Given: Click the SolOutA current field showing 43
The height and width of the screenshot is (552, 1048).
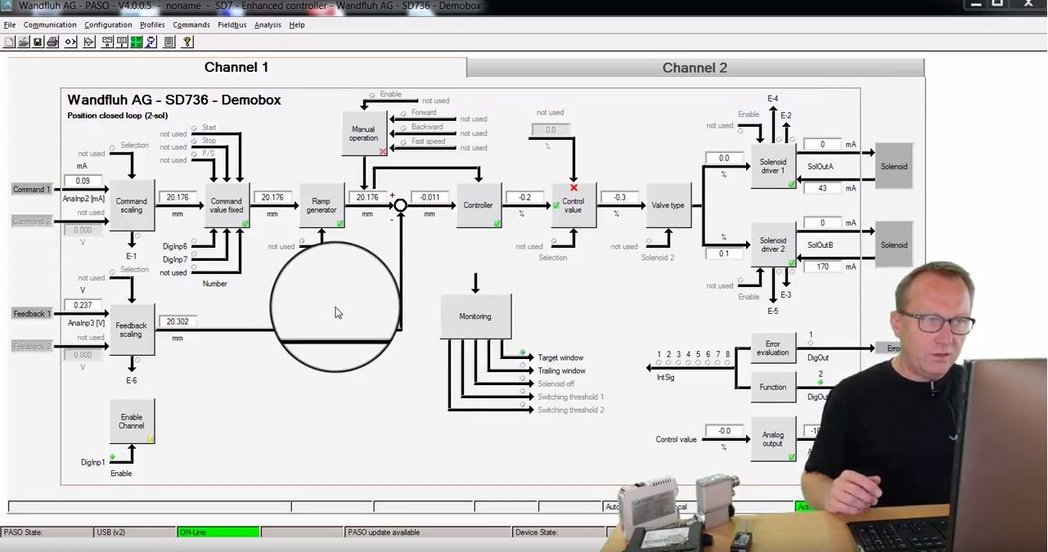Looking at the screenshot, I should pos(823,188).
